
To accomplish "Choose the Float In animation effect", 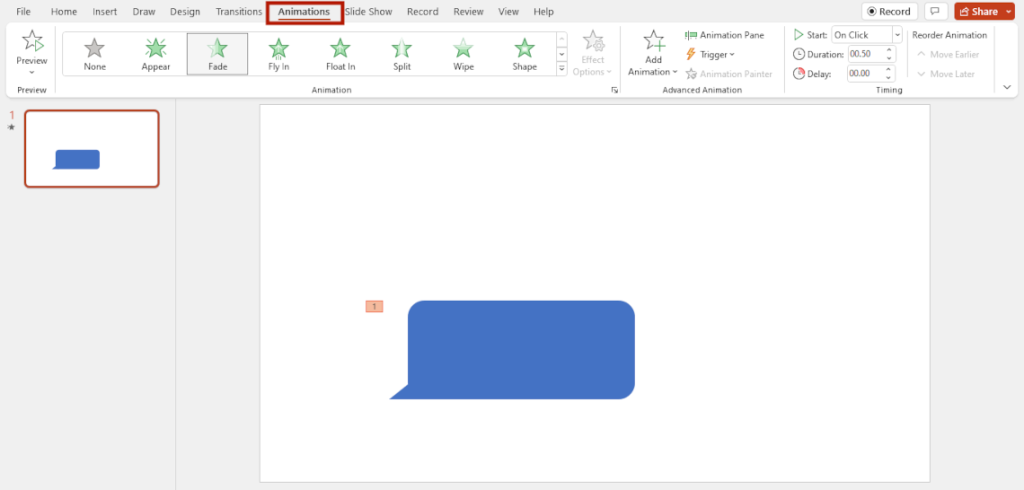I will click(340, 53).
